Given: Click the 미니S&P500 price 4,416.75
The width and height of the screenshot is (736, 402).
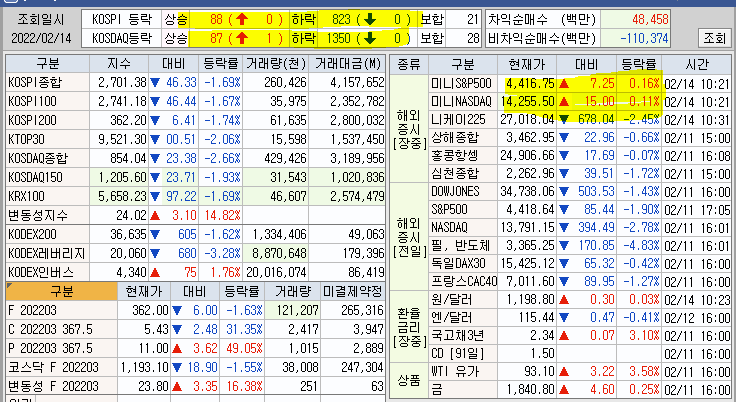Looking at the screenshot, I should tap(530, 83).
